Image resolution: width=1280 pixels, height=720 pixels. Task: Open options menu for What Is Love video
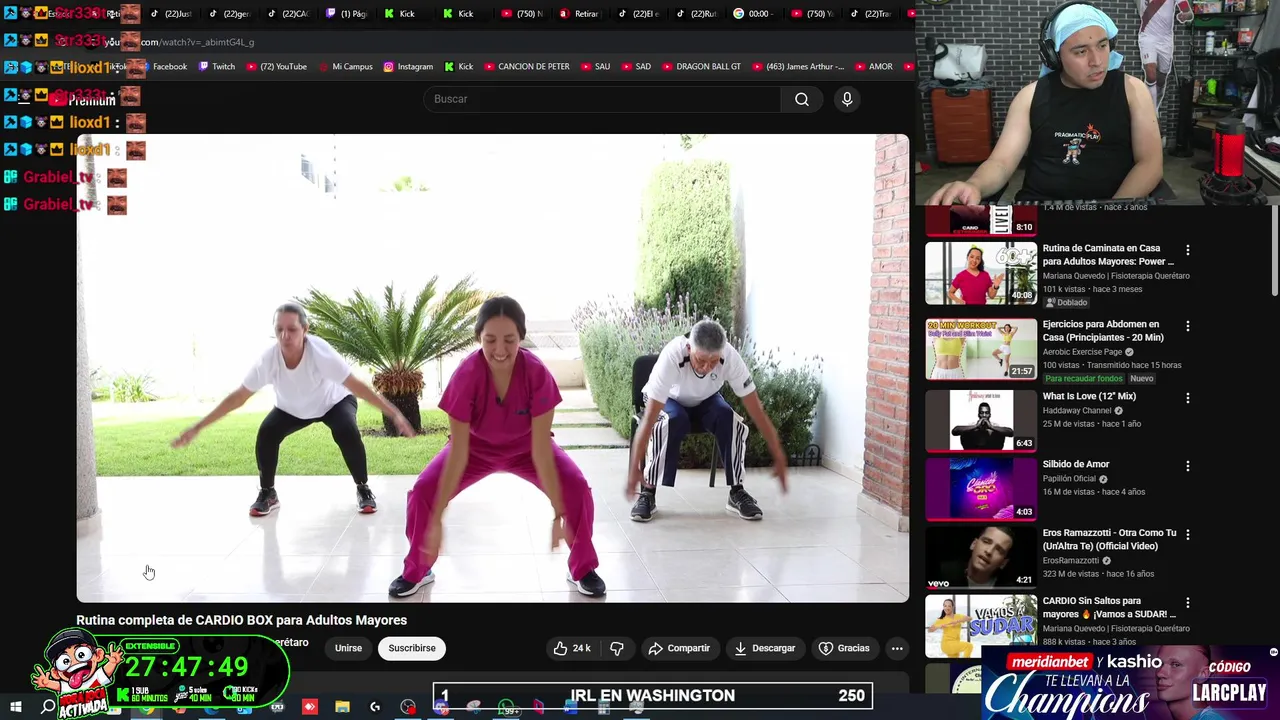tap(1188, 398)
